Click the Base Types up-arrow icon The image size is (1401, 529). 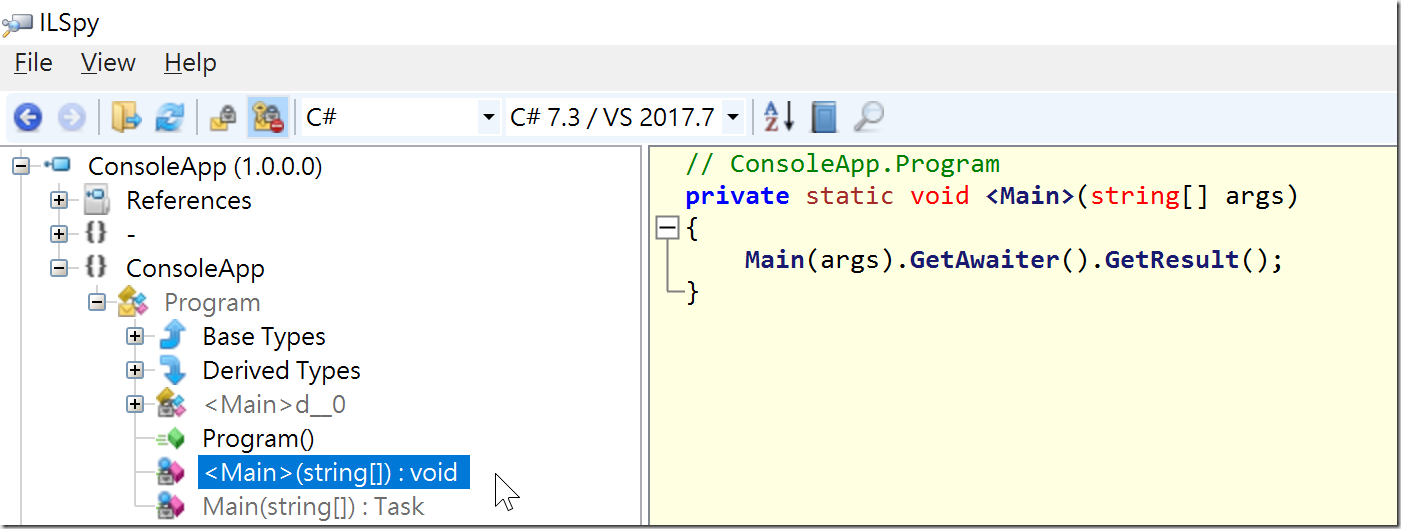click(173, 336)
